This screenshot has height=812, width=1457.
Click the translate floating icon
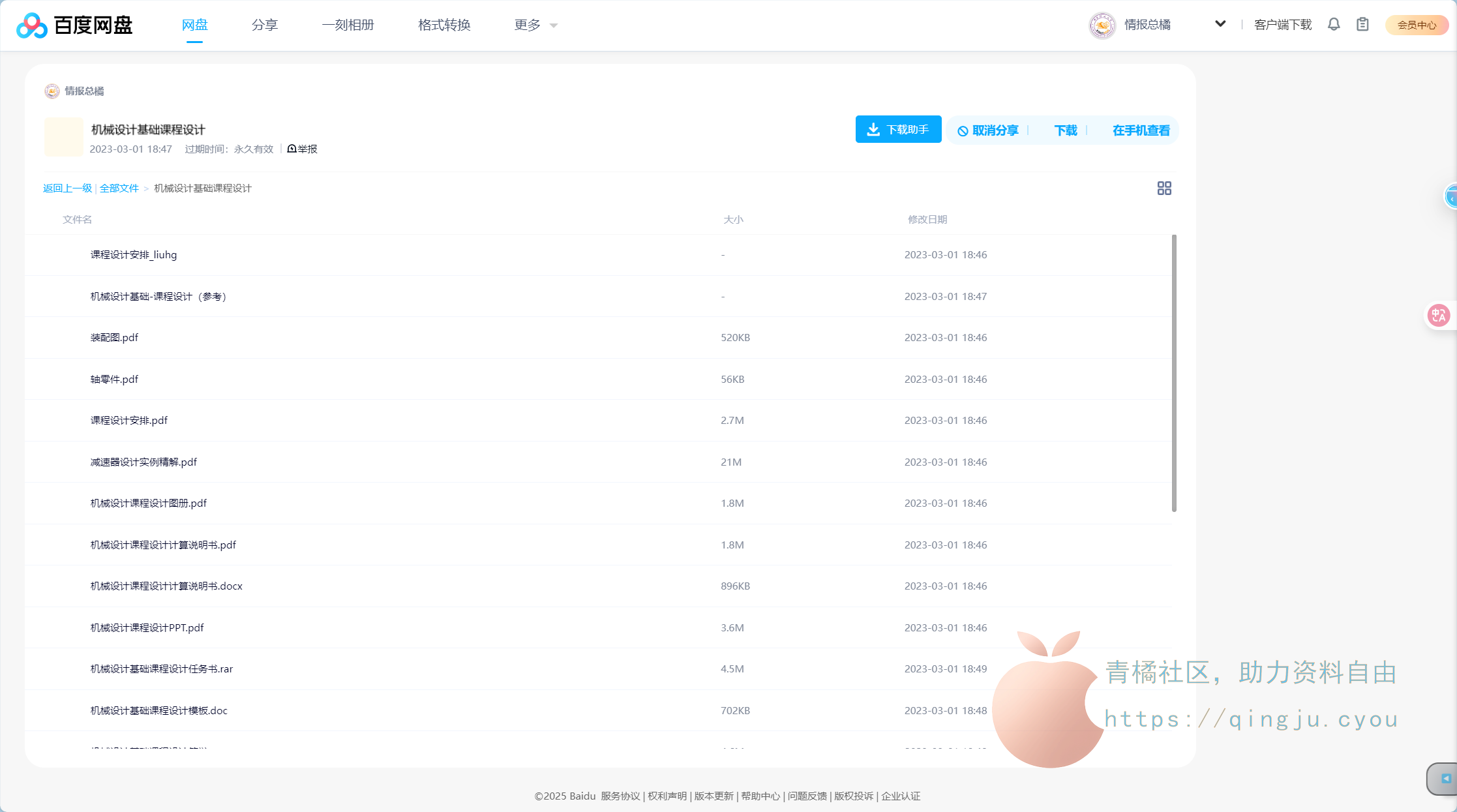1438,316
